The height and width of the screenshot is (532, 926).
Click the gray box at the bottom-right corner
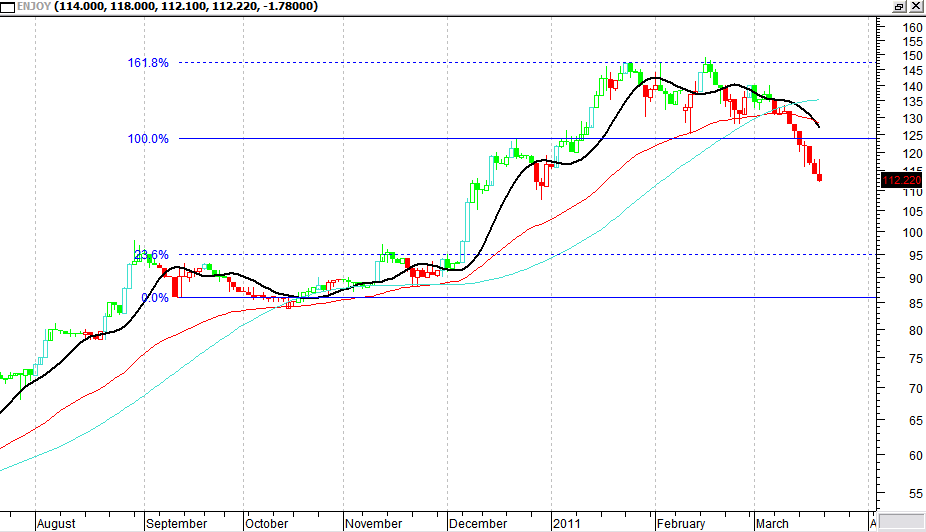point(902,521)
